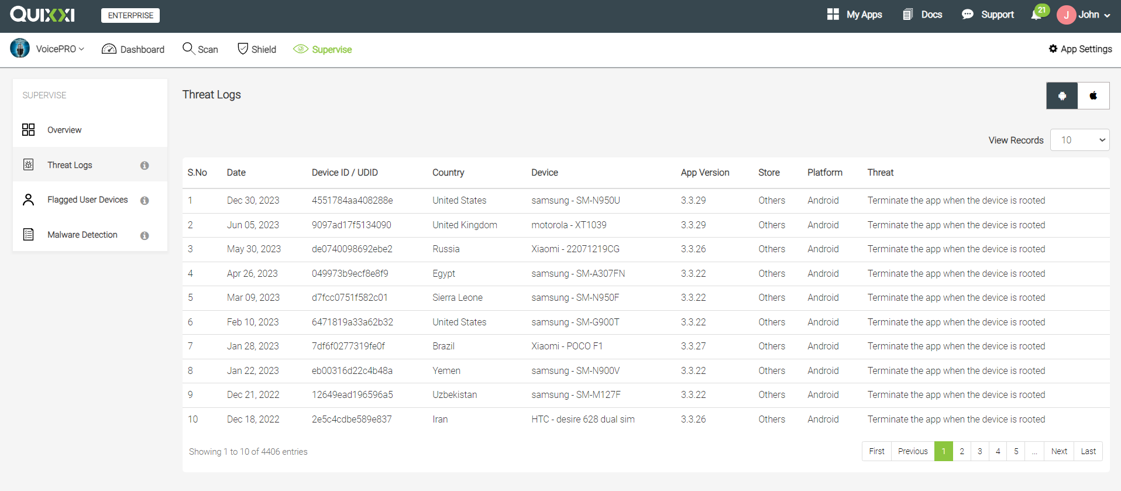1121x491 pixels.
Task: Click info icon beside Malware Detection
Action: (x=144, y=235)
